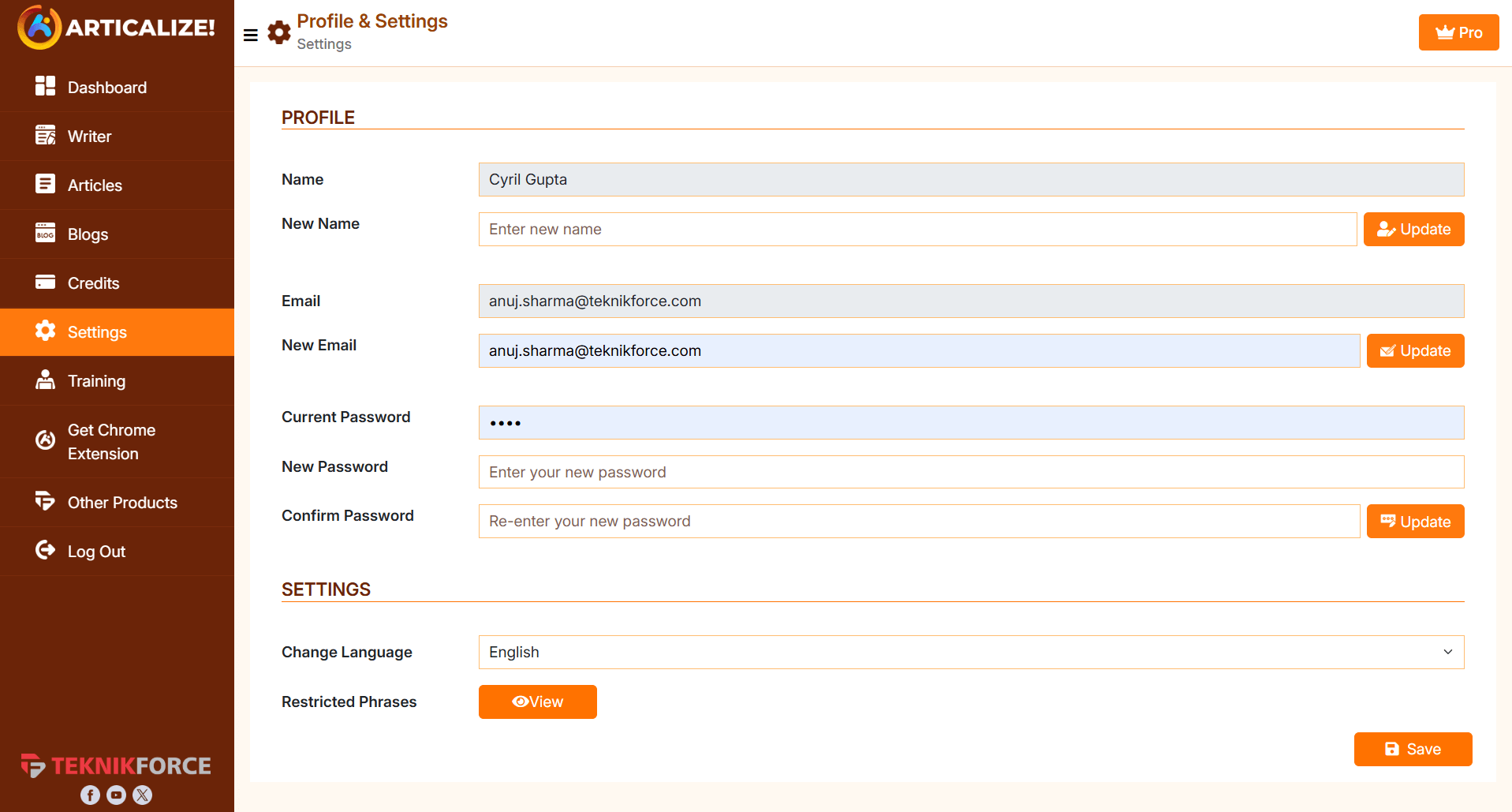Screen dimensions: 1512x812
Task: Open the X social icon link
Action: click(143, 795)
